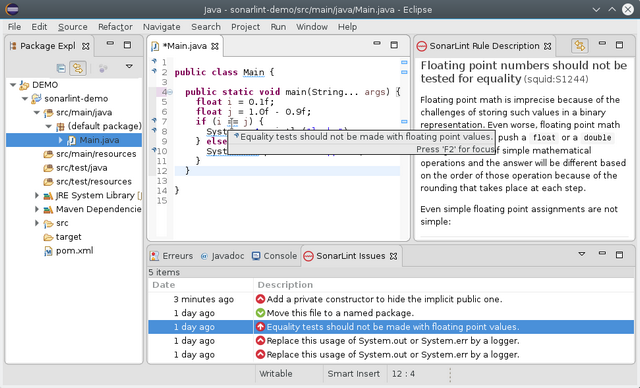Open the Refactor menu
640x388 pixels.
tap(115, 27)
